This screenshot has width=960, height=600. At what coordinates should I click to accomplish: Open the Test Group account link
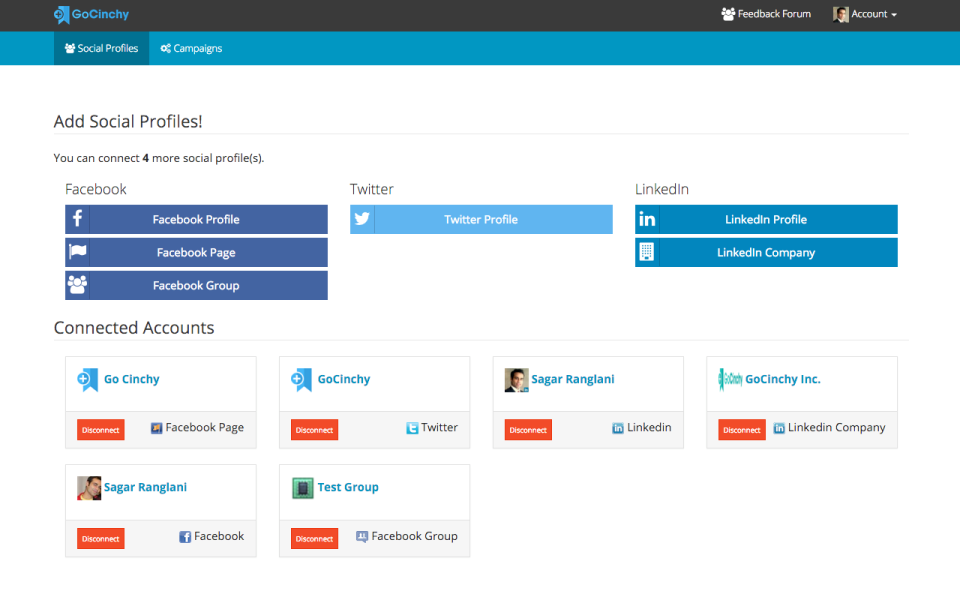pyautogui.click(x=348, y=487)
